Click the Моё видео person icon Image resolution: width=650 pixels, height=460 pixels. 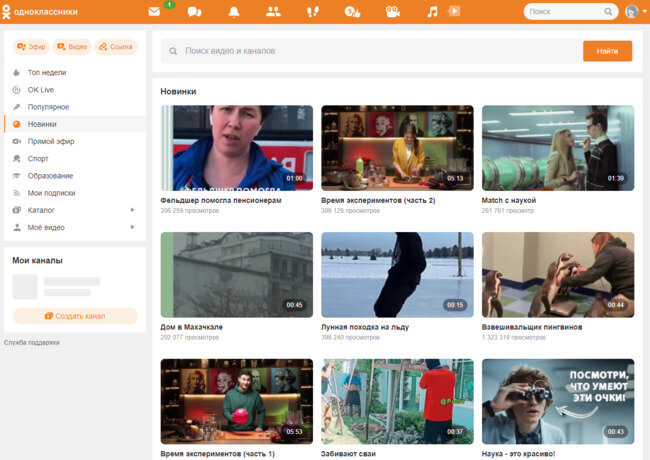[17, 227]
